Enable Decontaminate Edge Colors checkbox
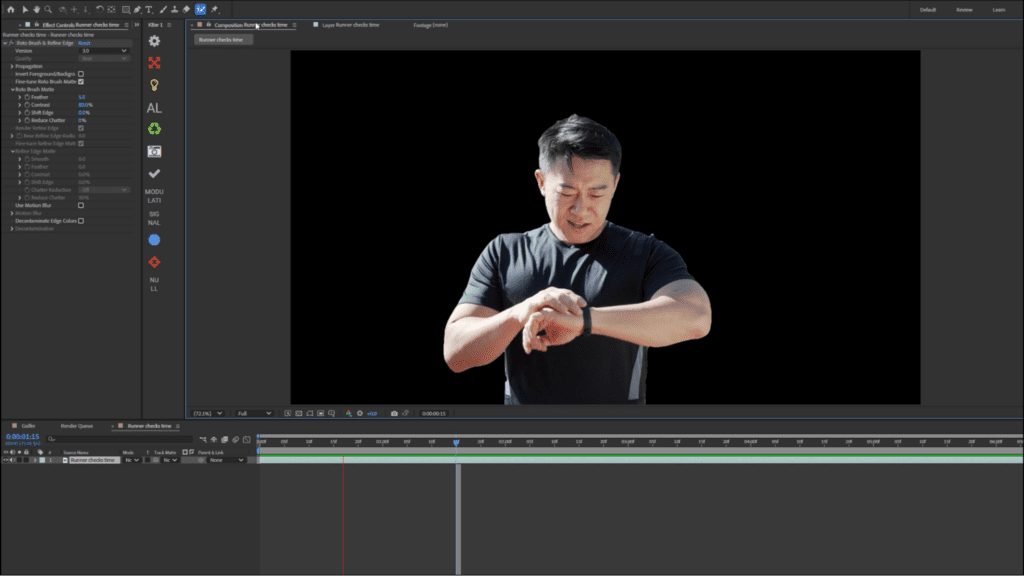Viewport: 1024px width, 576px height. [x=81, y=221]
